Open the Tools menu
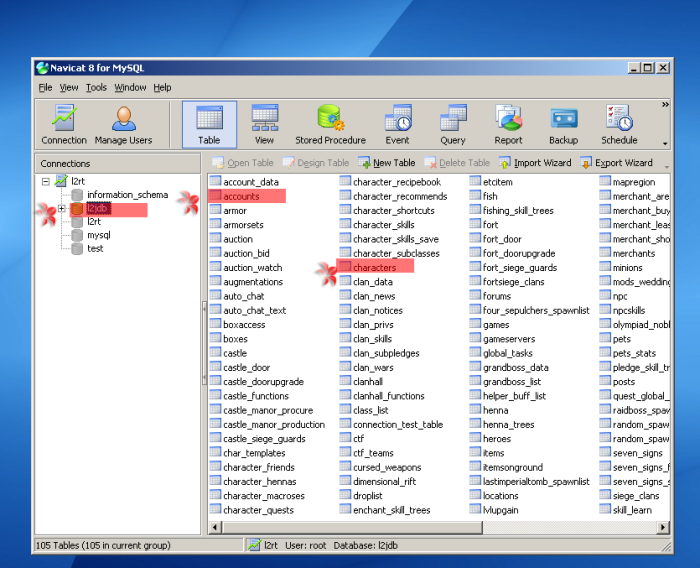This screenshot has height=568, width=700. (96, 88)
